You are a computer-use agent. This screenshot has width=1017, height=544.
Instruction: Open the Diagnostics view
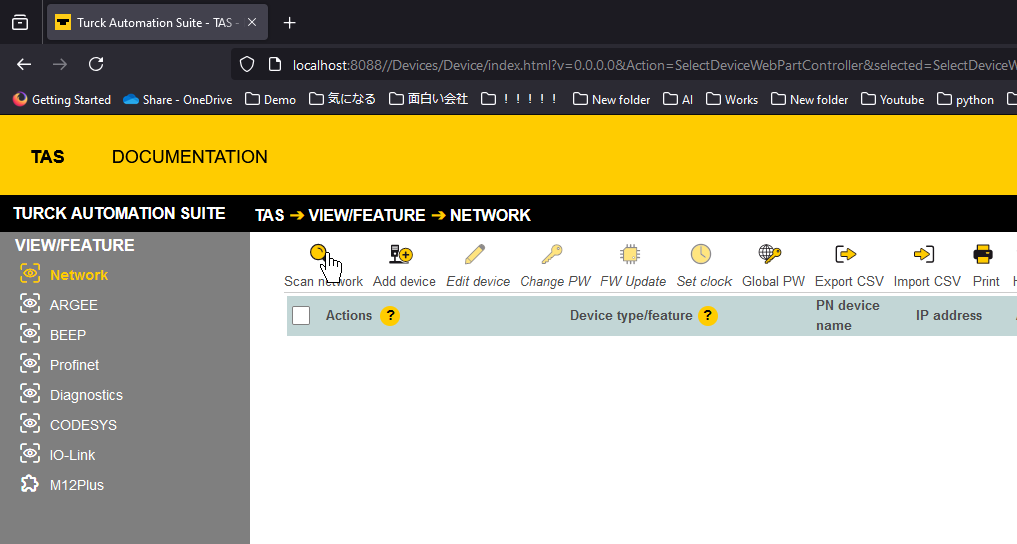(86, 395)
